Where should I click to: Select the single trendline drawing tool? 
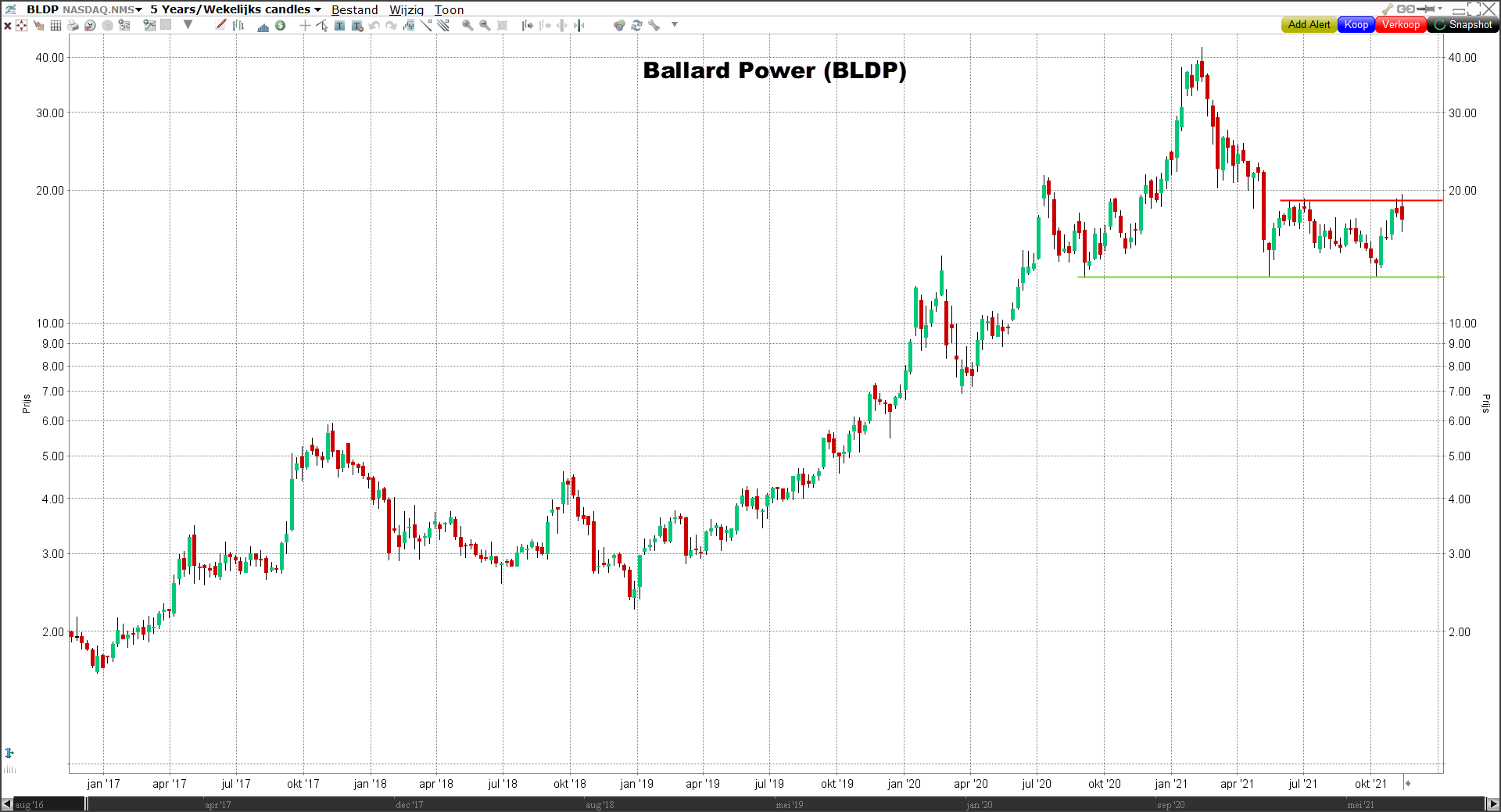pyautogui.click(x=425, y=25)
